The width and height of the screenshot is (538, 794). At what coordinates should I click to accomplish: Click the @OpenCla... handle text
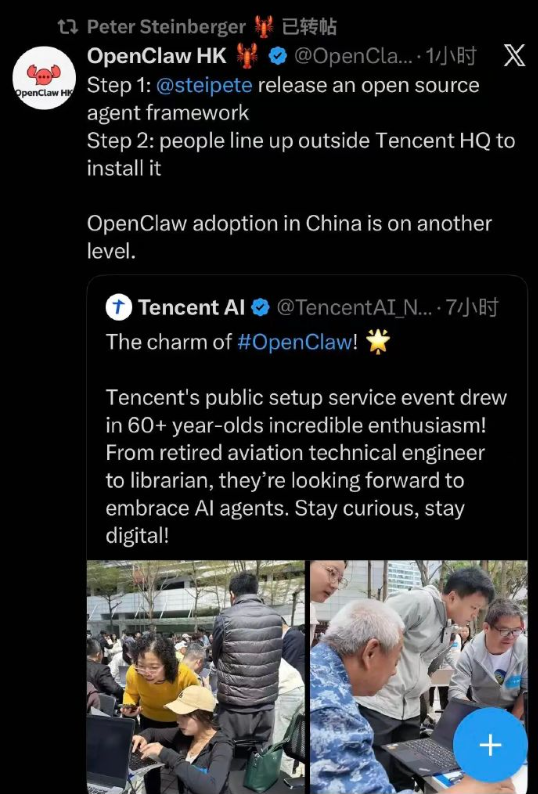[354, 56]
